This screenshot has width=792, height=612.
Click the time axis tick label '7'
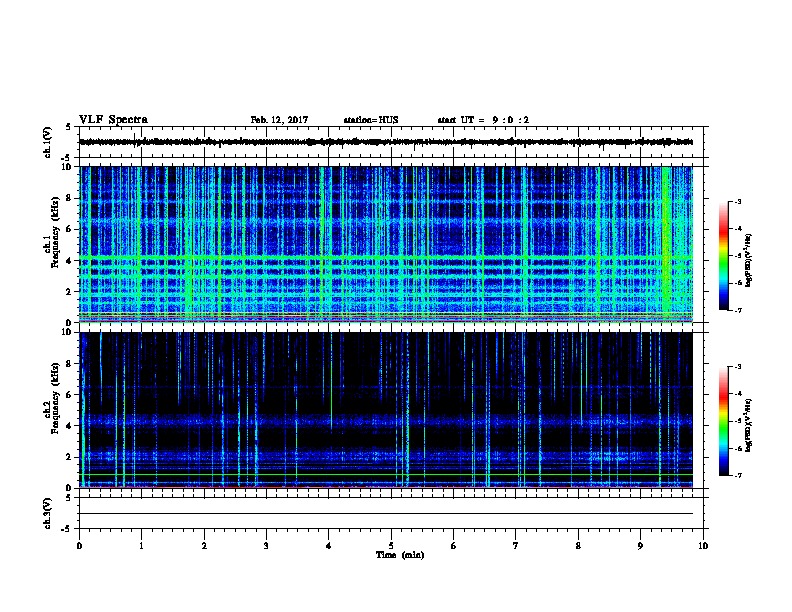(516, 546)
